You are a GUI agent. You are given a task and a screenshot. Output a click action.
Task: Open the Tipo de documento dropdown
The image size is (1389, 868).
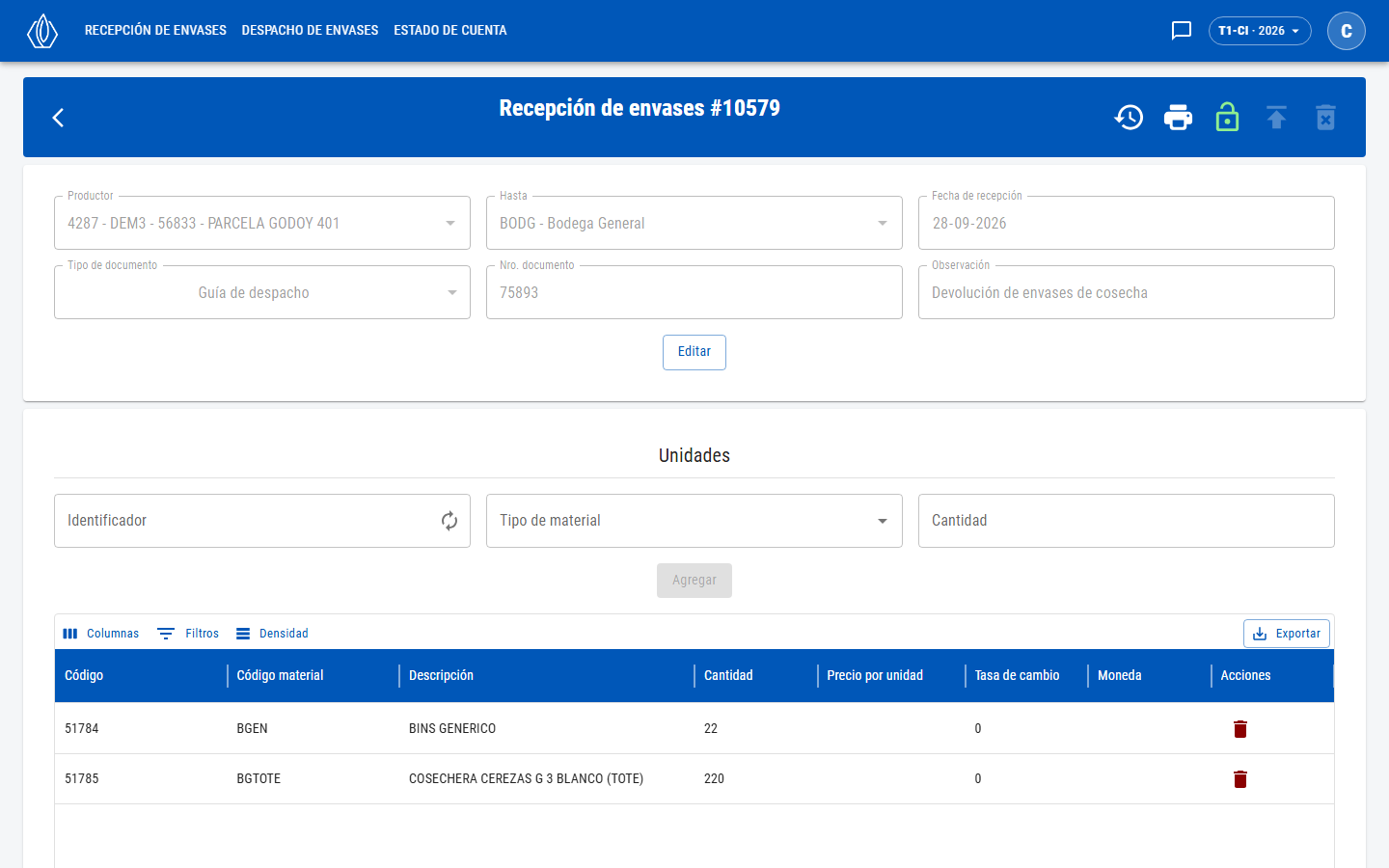click(x=262, y=292)
